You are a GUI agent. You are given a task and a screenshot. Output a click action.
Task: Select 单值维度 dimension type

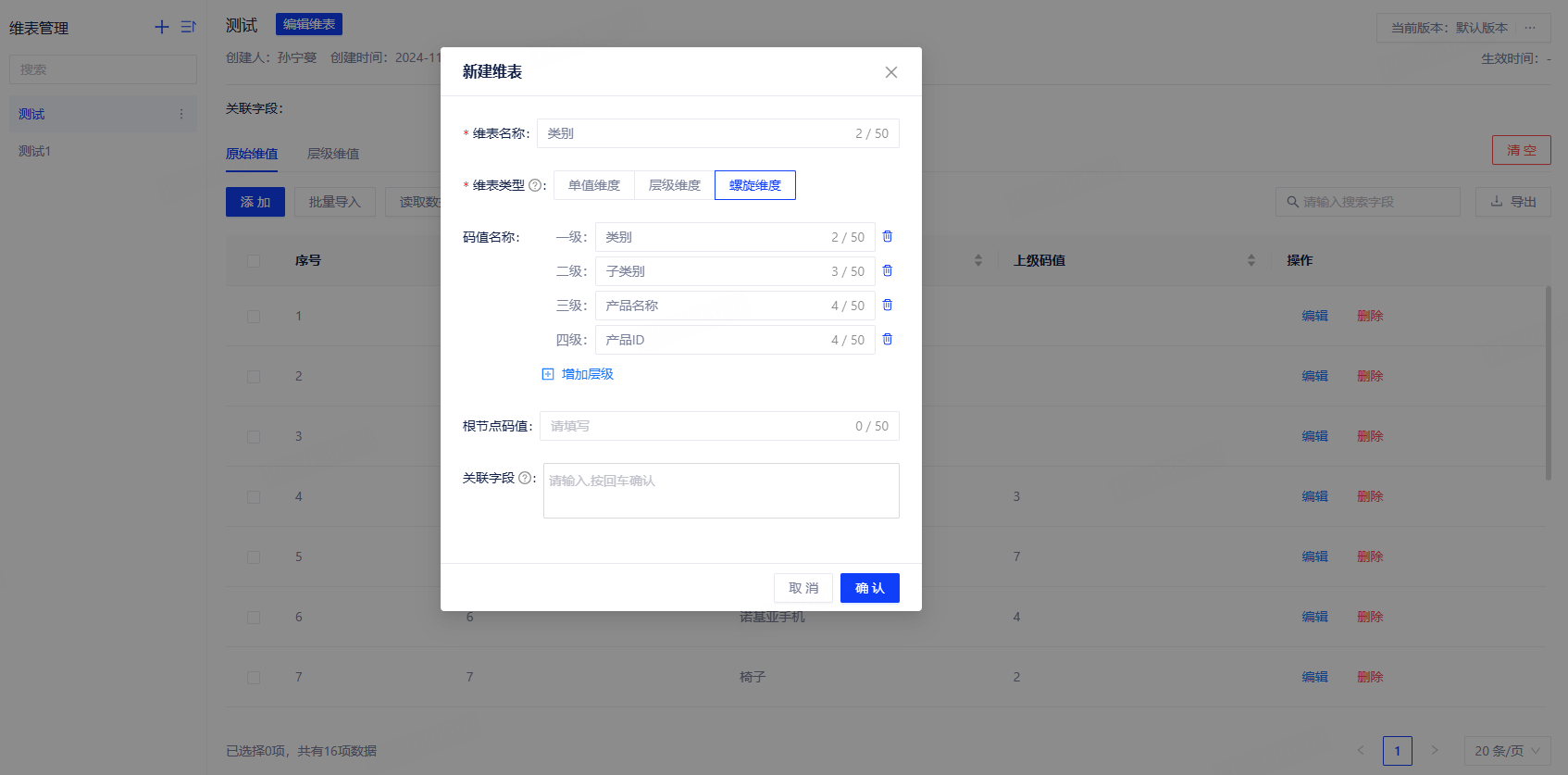[x=594, y=185]
